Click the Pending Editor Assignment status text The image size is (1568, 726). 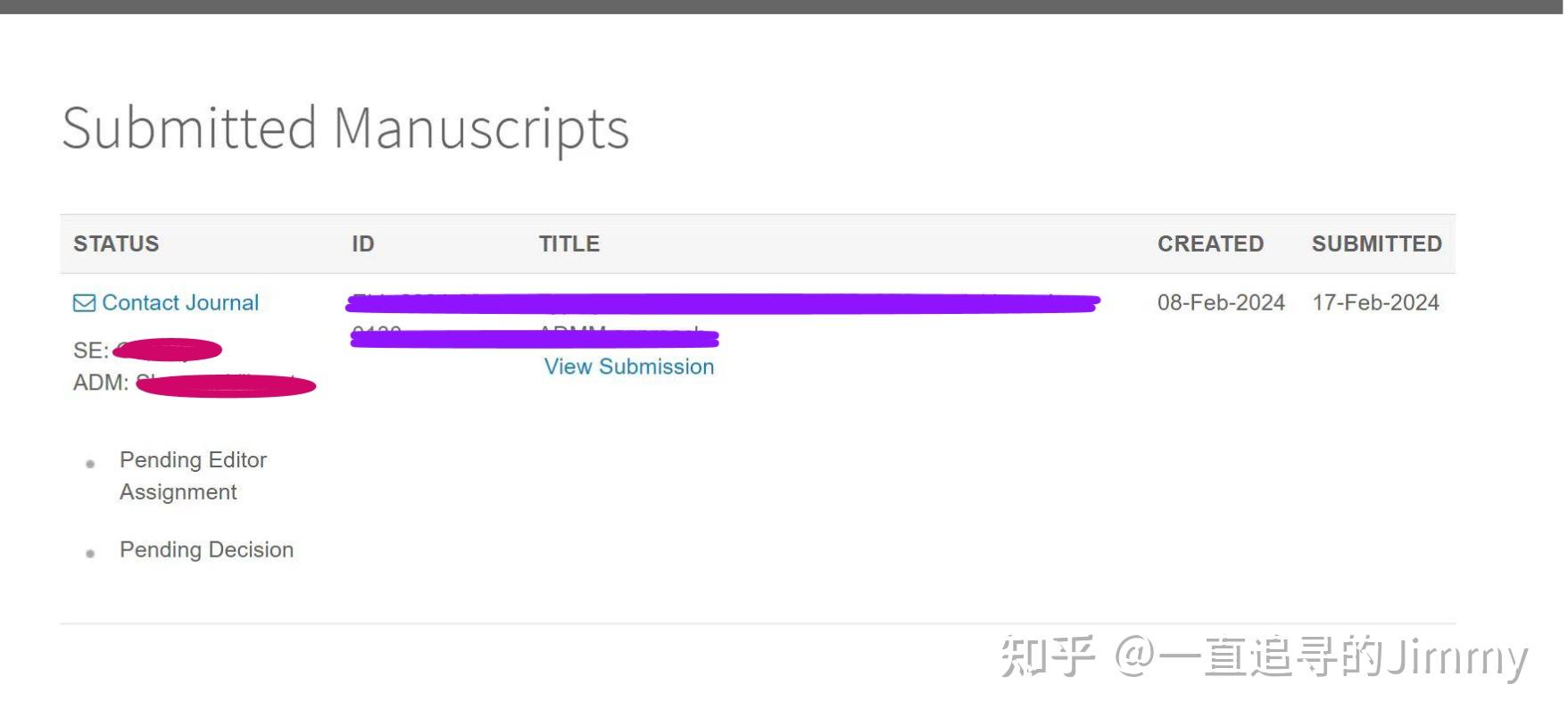coord(193,475)
